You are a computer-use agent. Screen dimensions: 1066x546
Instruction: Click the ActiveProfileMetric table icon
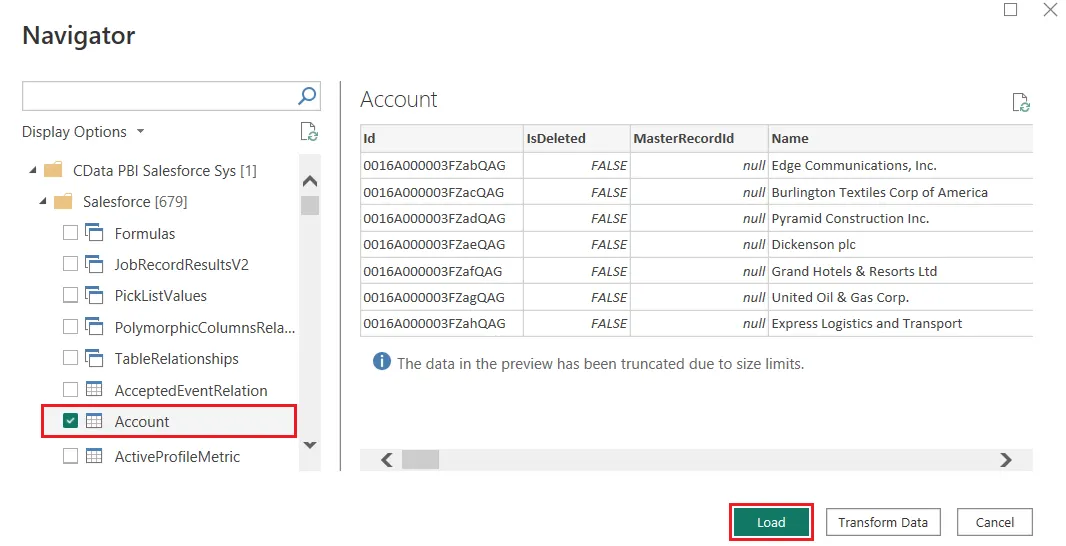click(95, 456)
